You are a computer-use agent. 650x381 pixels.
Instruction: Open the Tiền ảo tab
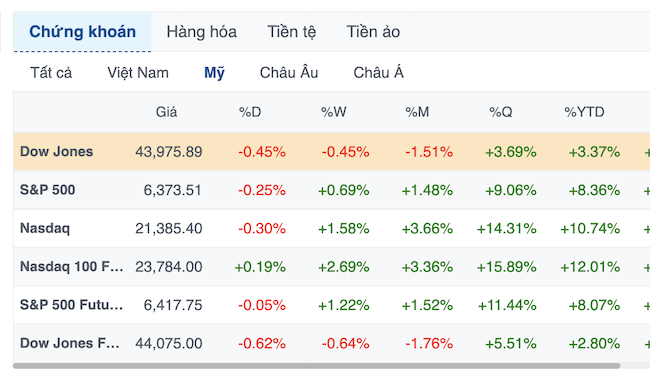373,32
